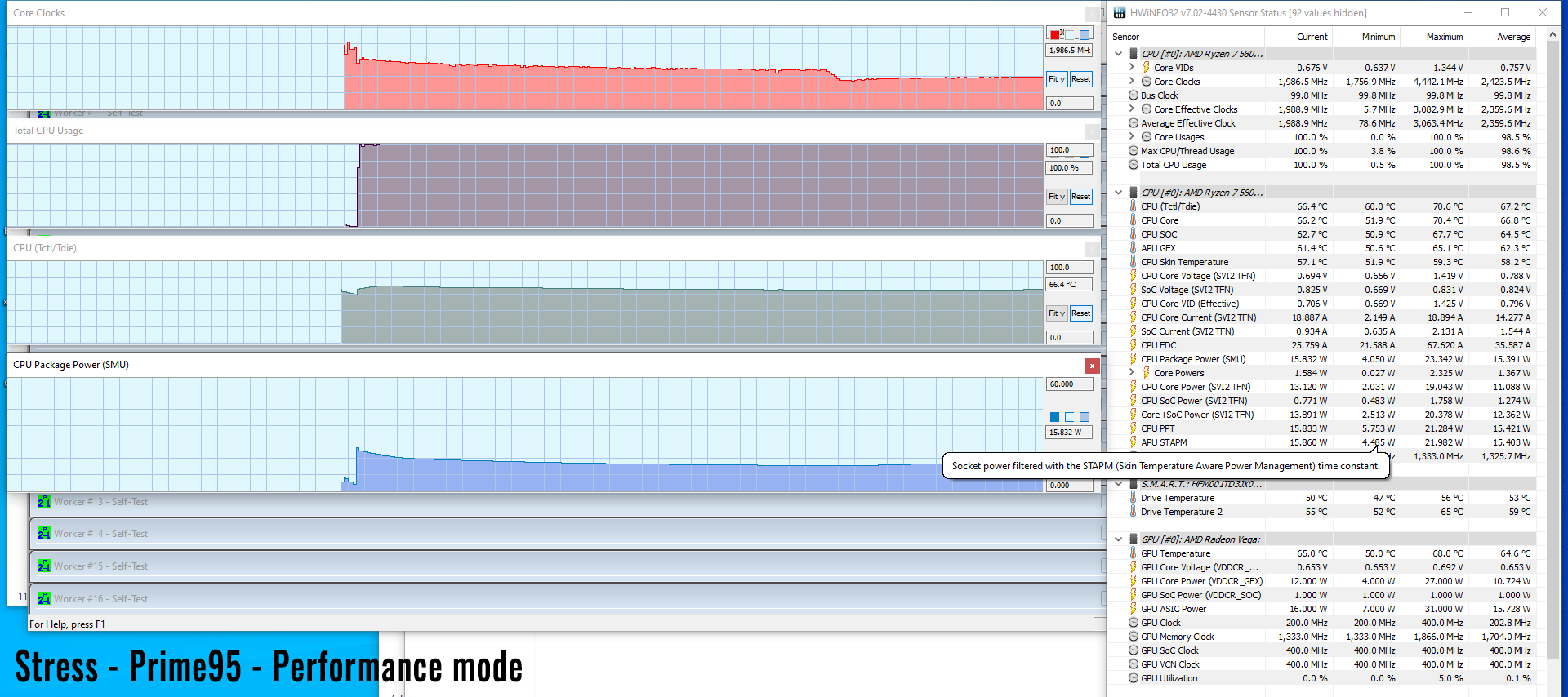Image resolution: width=1568 pixels, height=697 pixels.
Task: Close the Core Clocks graph window
Action: (x=1092, y=14)
